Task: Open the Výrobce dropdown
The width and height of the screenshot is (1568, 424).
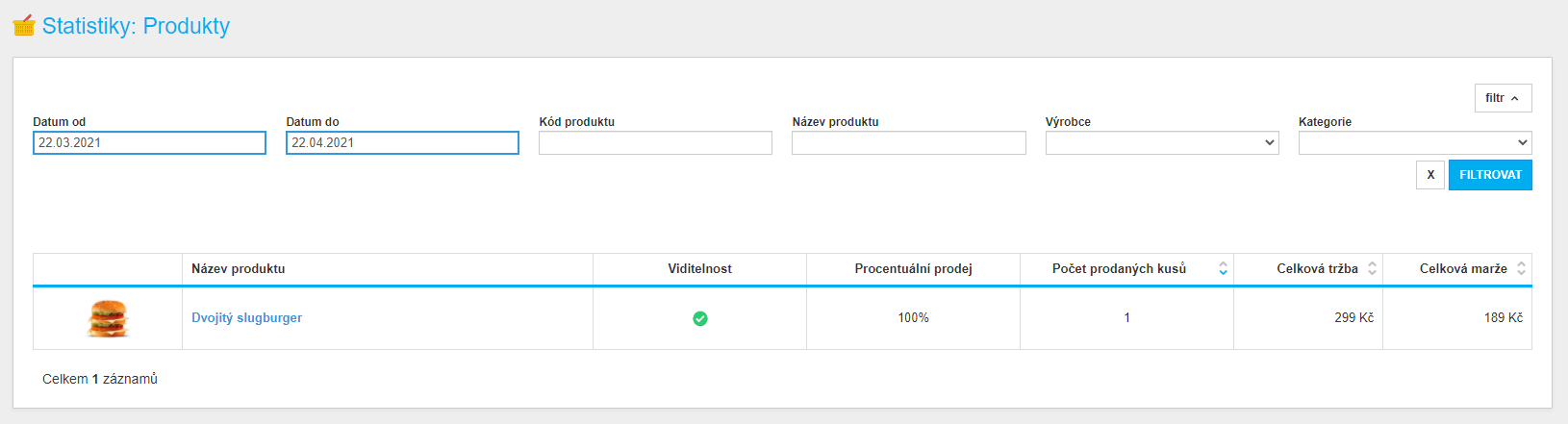Action: (1162, 143)
